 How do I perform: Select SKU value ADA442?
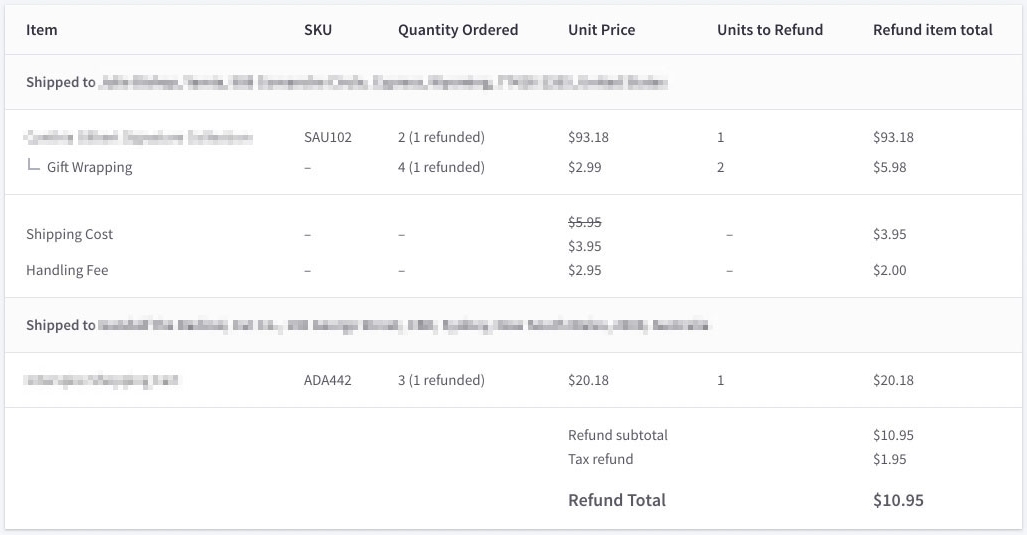pyautogui.click(x=328, y=380)
